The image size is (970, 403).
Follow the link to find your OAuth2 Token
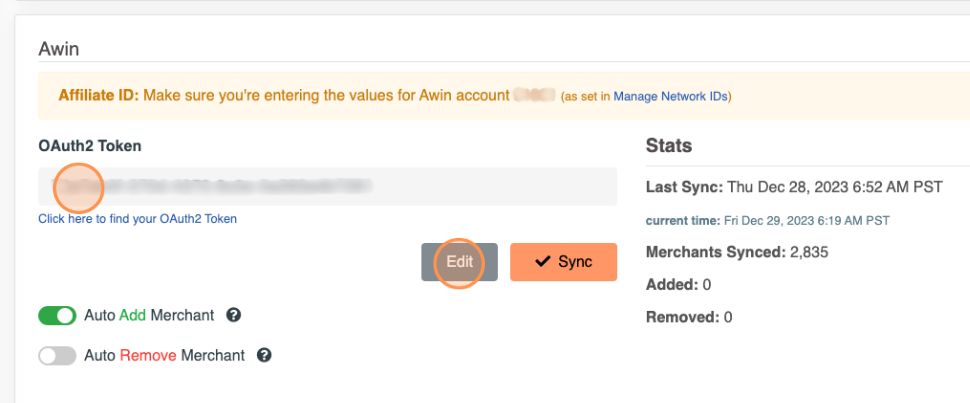pos(137,218)
